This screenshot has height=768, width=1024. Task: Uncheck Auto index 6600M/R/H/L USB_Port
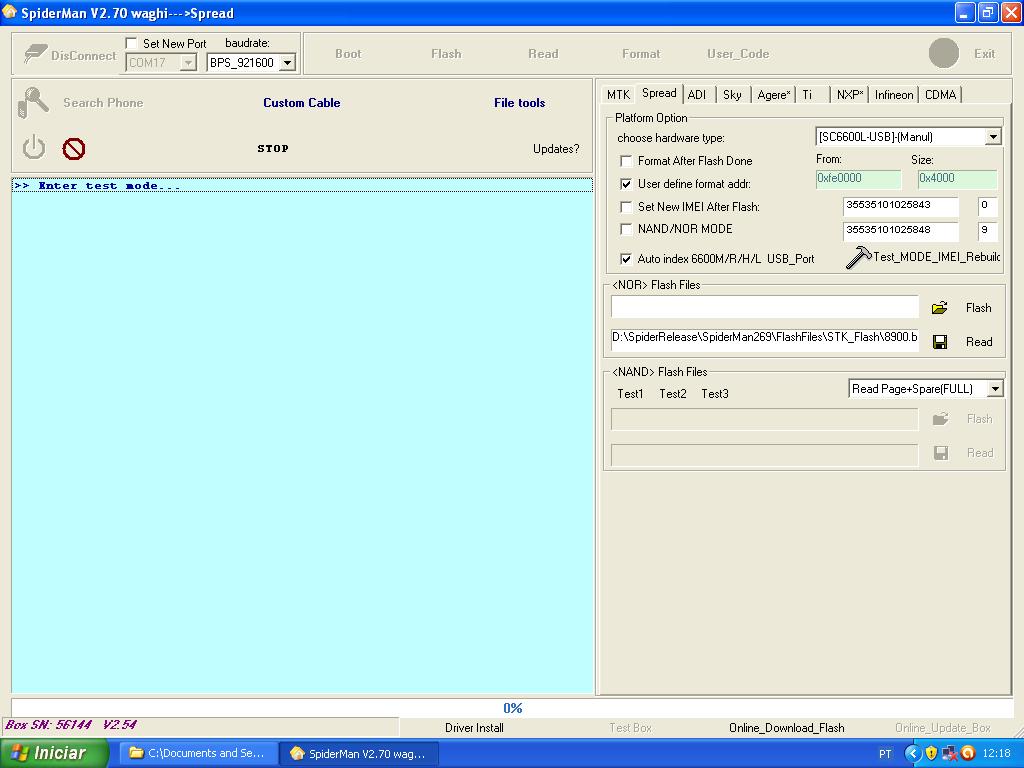pos(626,259)
